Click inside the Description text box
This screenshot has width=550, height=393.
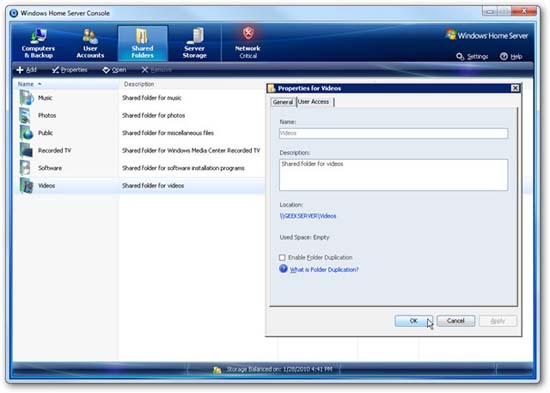point(393,175)
